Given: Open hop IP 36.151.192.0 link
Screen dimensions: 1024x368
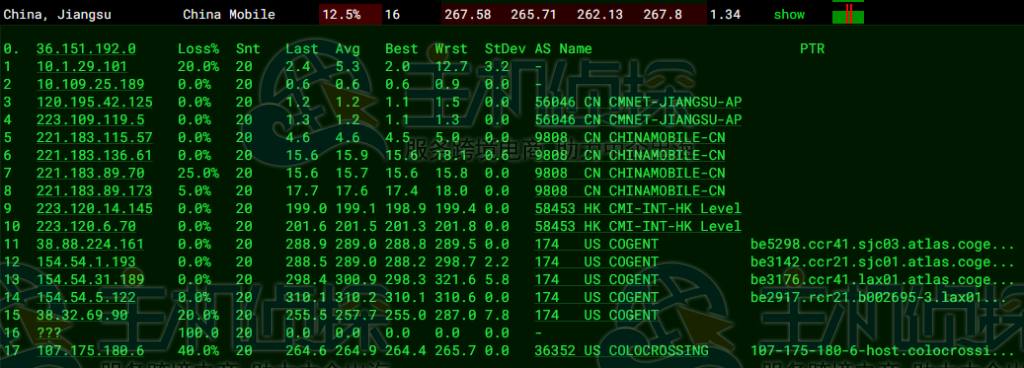Looking at the screenshot, I should click(86, 49).
